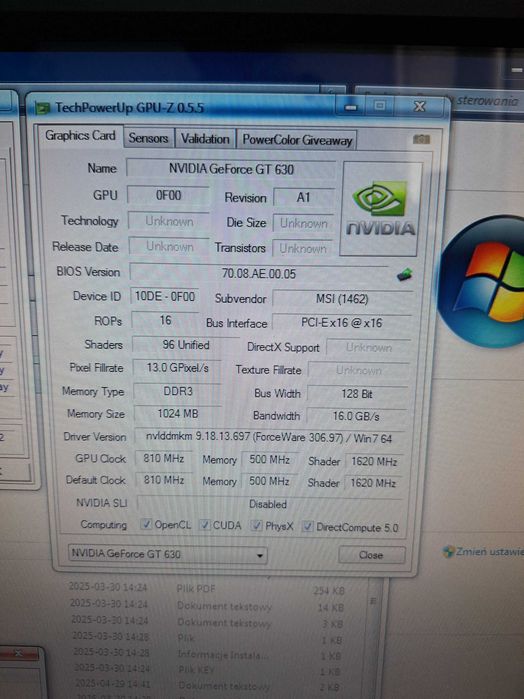Image resolution: width=524 pixels, height=699 pixels.
Task: Toggle the PhysX checkbox
Action: tap(256, 526)
